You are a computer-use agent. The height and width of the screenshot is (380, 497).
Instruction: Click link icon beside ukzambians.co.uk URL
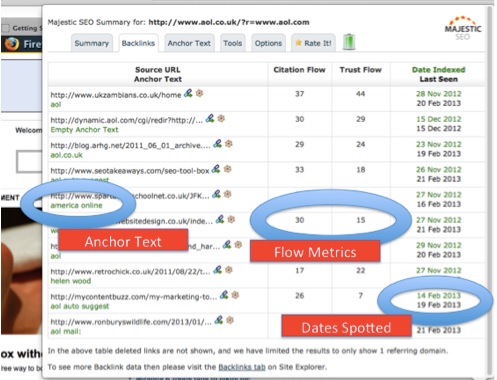pos(188,93)
